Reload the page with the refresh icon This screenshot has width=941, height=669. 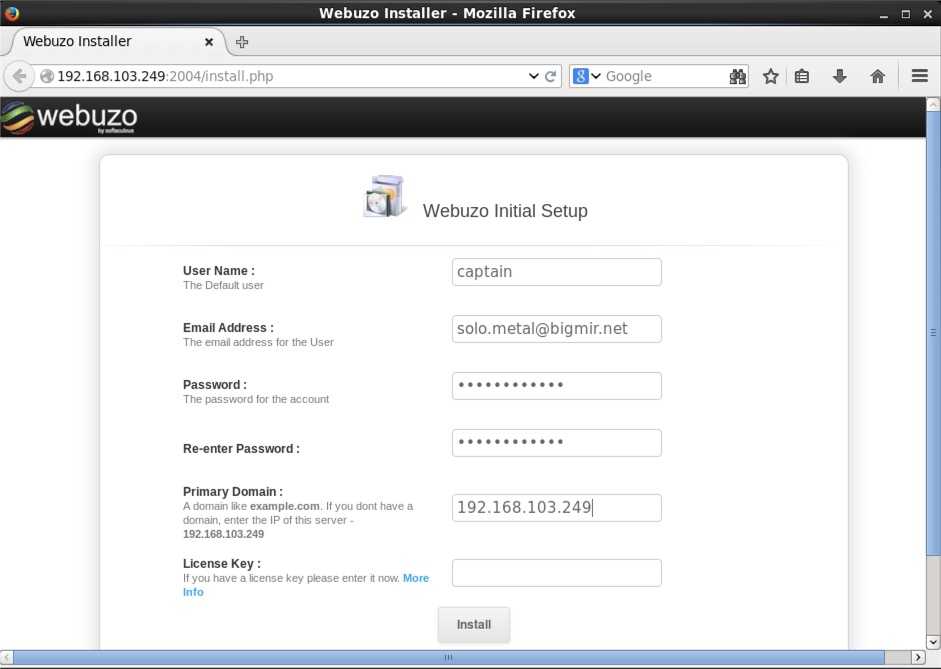click(x=551, y=76)
